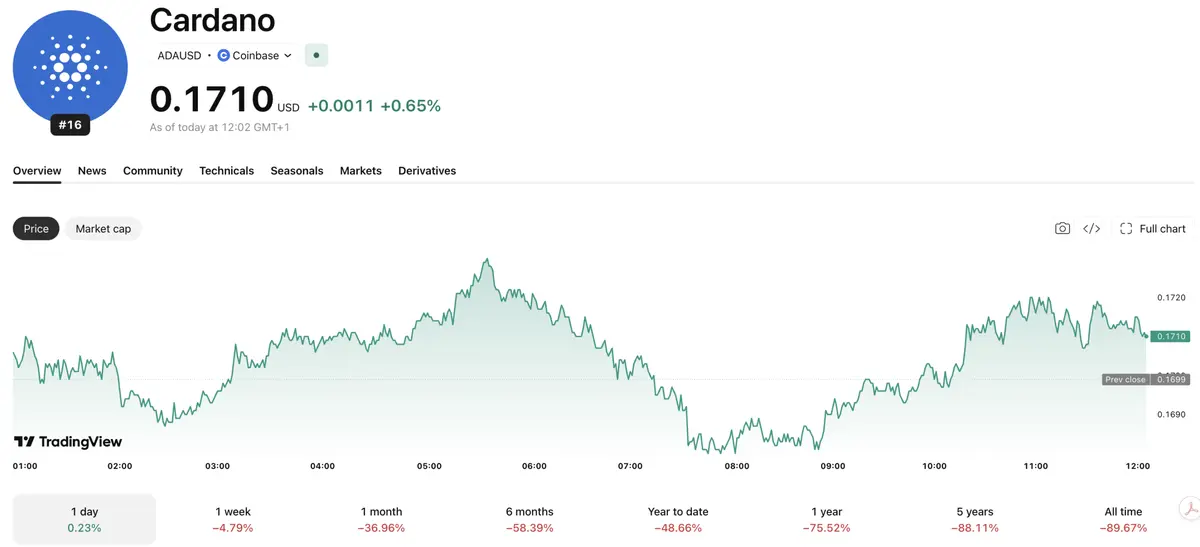Image resolution: width=1200 pixels, height=547 pixels.
Task: Take a chart snapshot with camera icon
Action: click(1062, 229)
